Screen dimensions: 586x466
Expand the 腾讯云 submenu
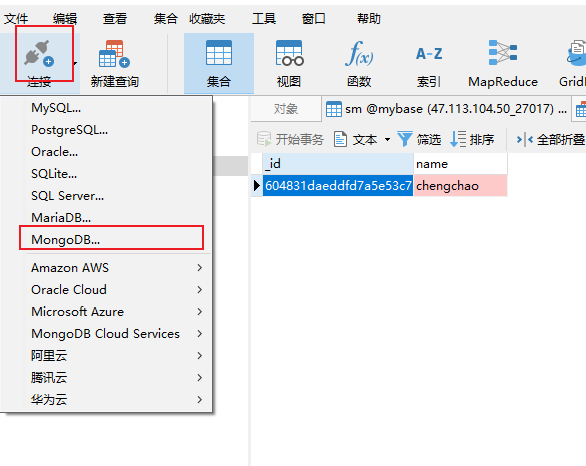107,377
